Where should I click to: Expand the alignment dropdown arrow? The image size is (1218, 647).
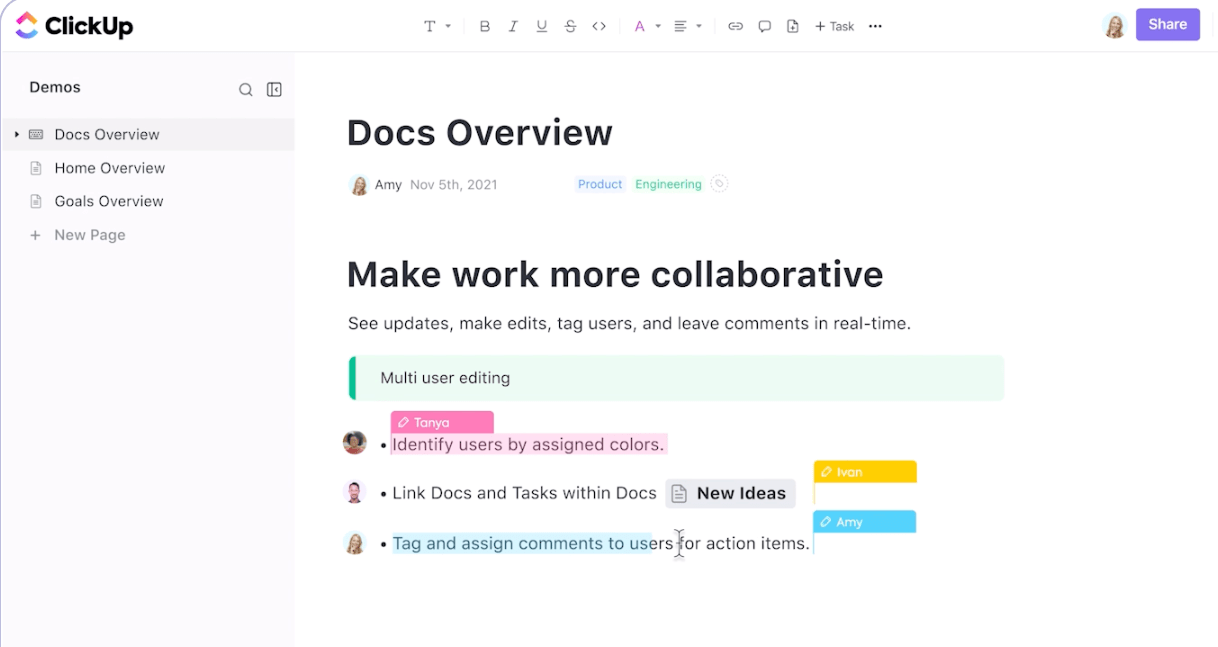pyautogui.click(x=699, y=26)
